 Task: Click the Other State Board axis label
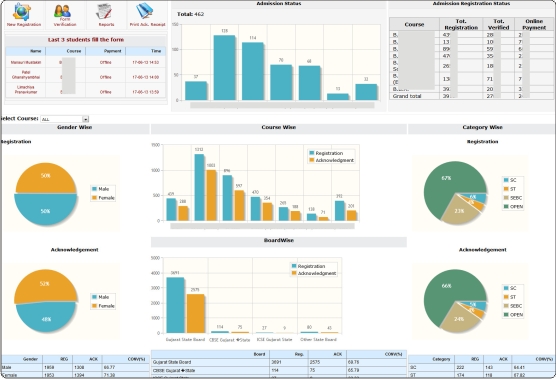[318, 340]
